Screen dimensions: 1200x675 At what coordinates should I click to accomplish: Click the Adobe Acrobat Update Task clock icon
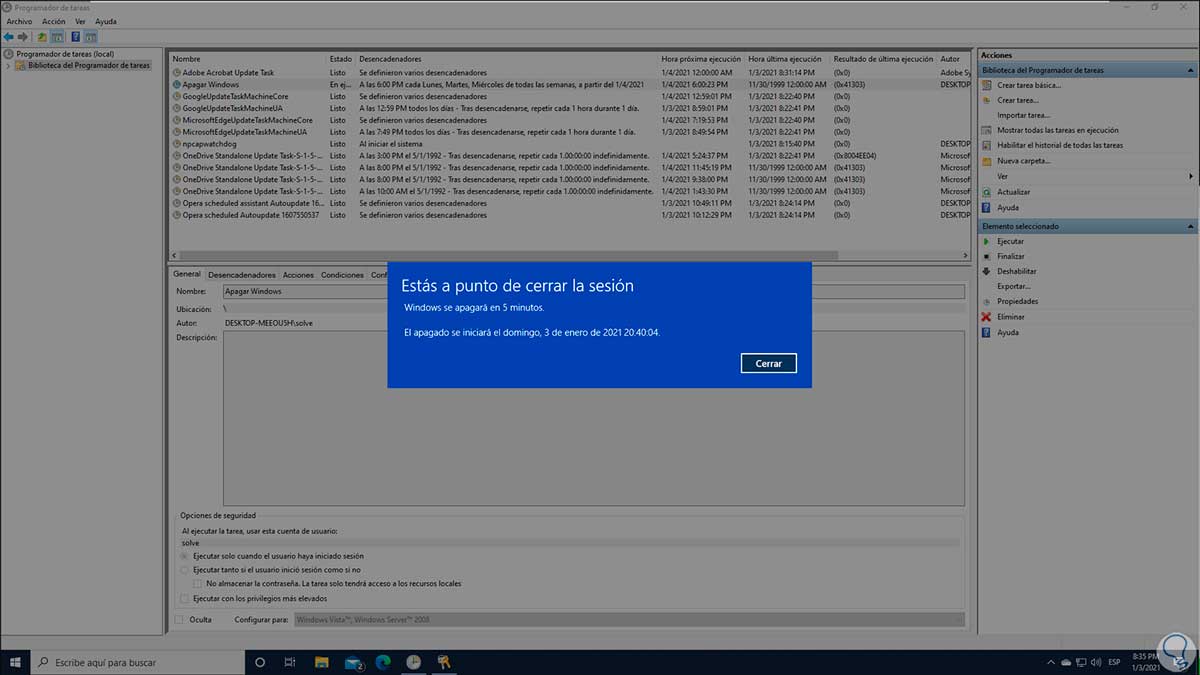[176, 73]
